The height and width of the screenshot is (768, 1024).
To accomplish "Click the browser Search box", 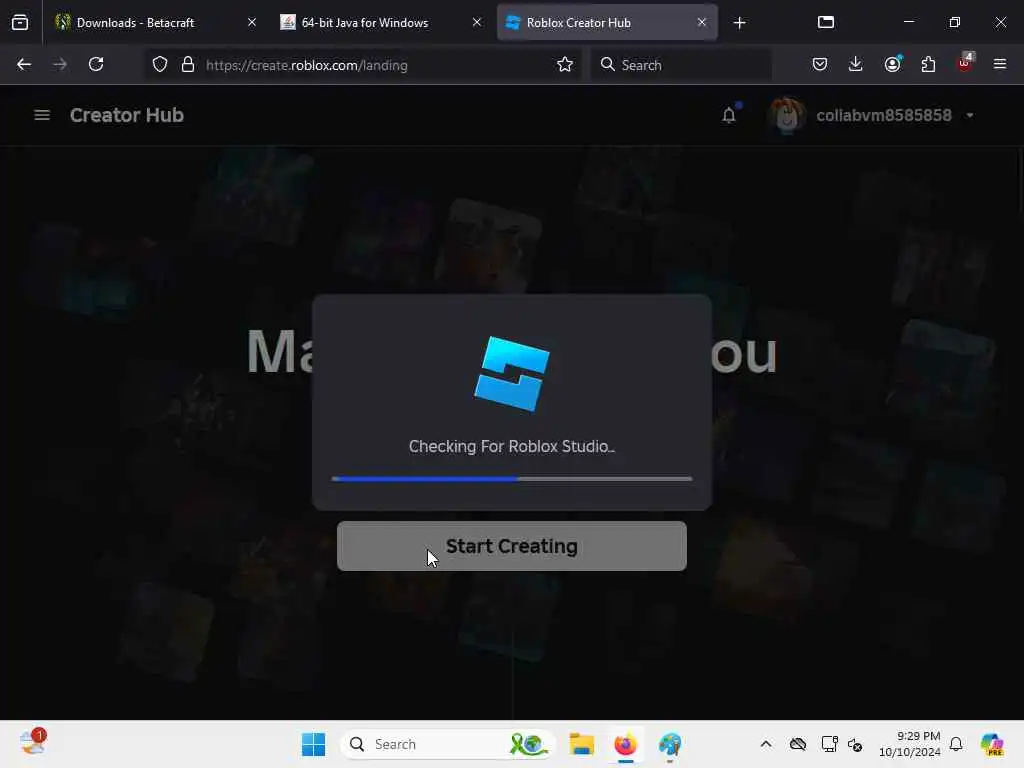I will [681, 65].
